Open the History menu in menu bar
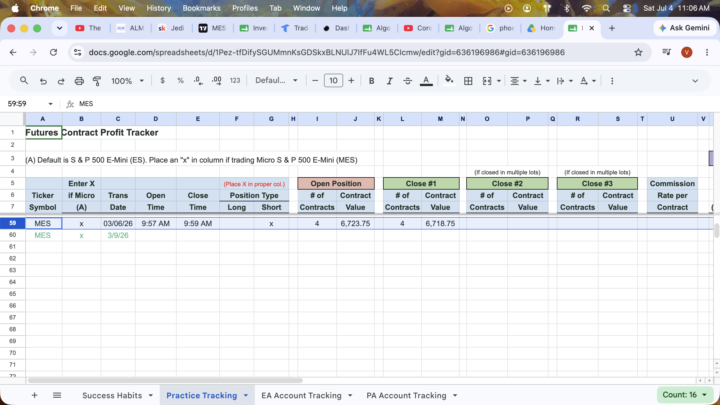This screenshot has width=720, height=405. 158,8
